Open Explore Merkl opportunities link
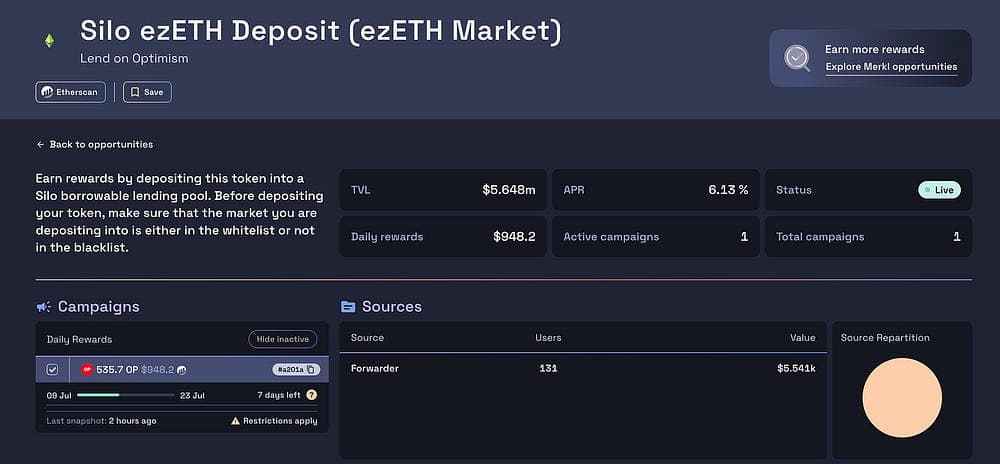The height and width of the screenshot is (464, 1000). [x=891, y=66]
